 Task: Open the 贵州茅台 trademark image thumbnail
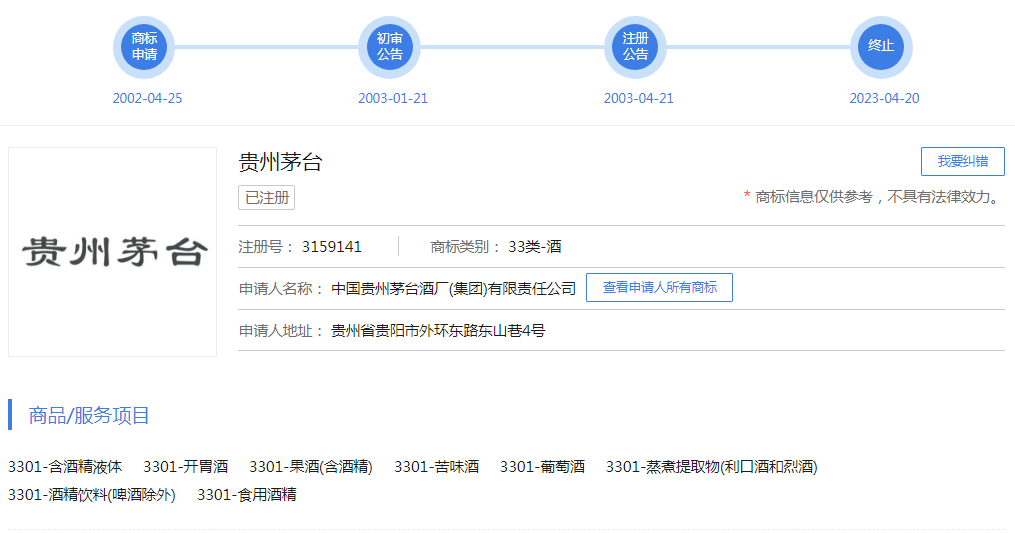pos(113,252)
